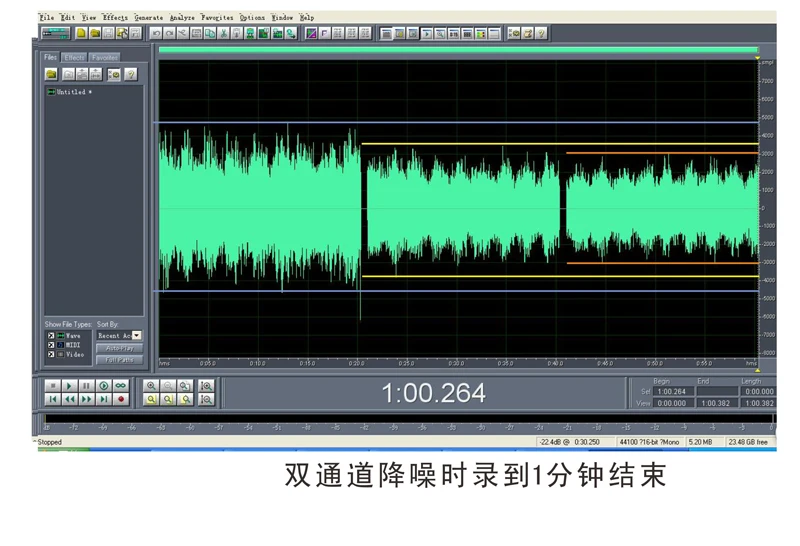Click the Undo toolbar icon

(156, 34)
